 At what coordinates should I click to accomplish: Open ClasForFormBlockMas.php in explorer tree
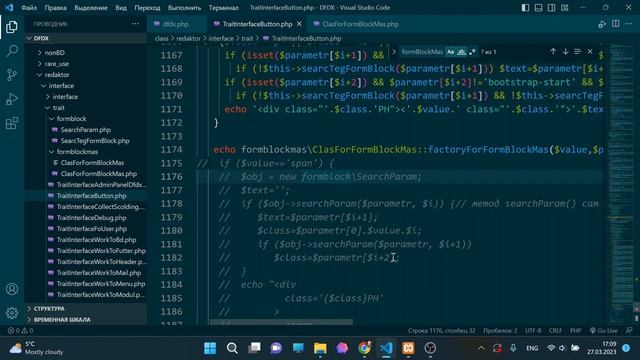coord(85,174)
